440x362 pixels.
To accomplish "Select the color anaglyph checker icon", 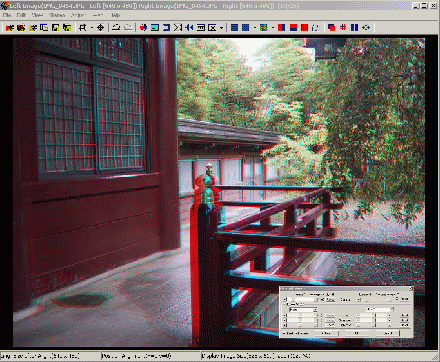I will (263, 27).
